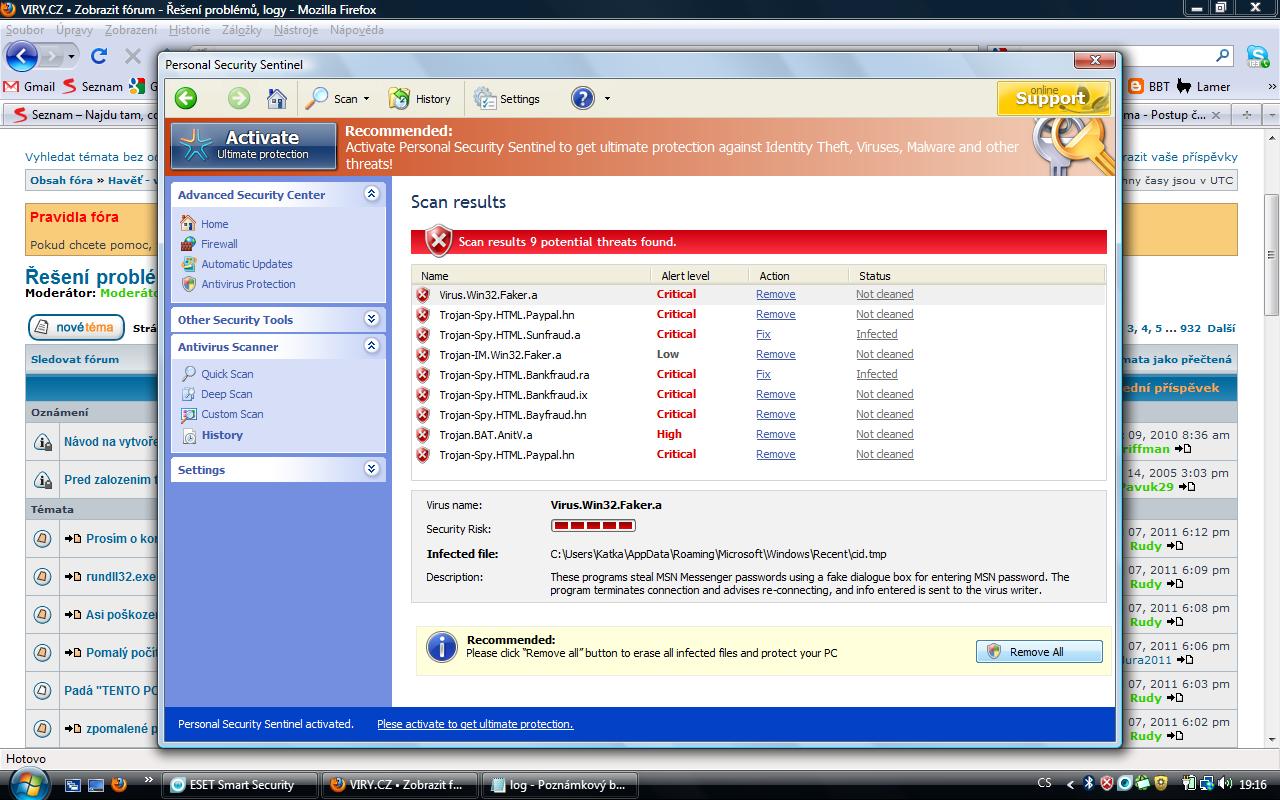
Task: Click the green Back arrow icon
Action: tap(186, 98)
